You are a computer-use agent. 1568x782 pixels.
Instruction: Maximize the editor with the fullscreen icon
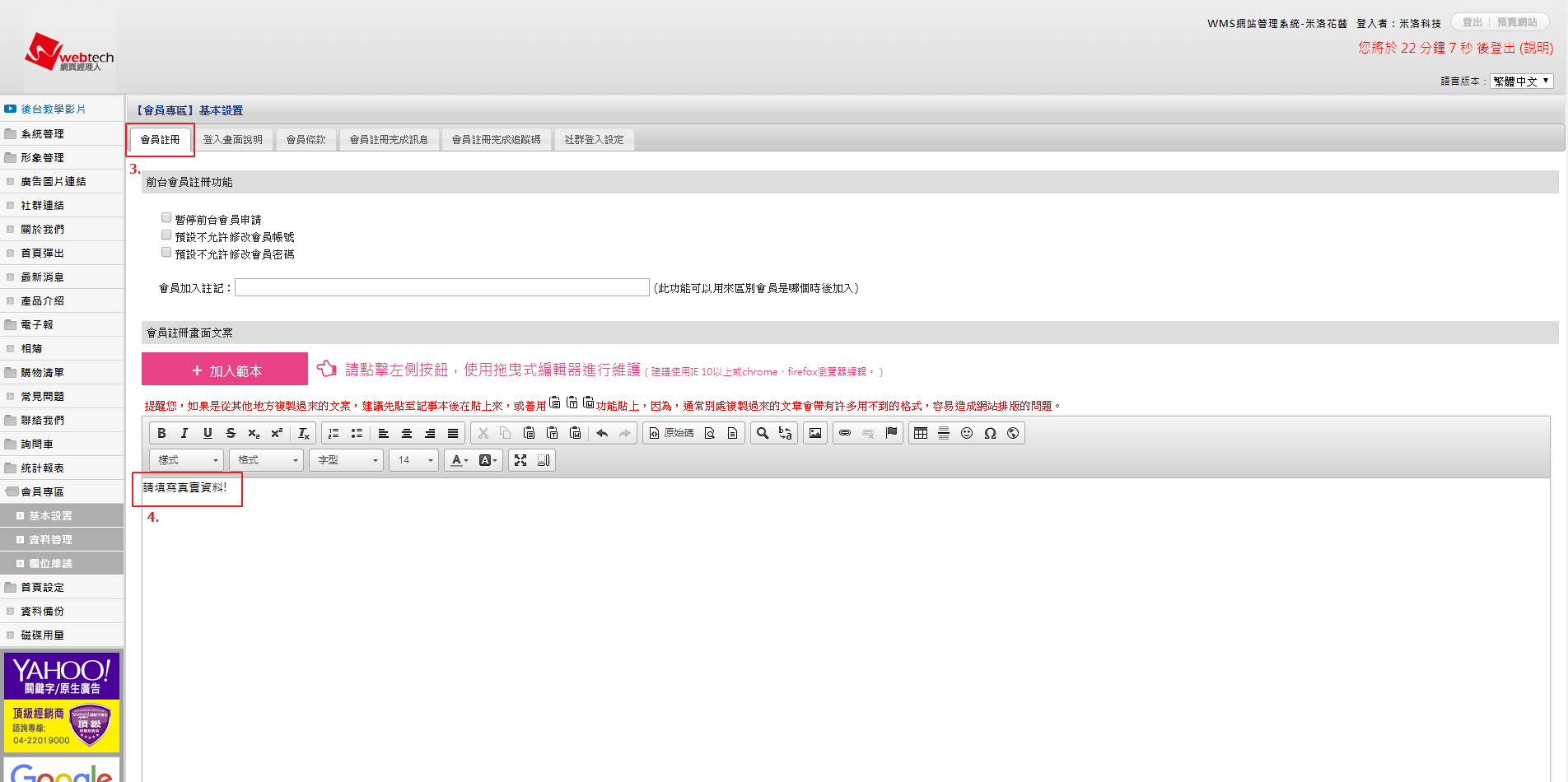(x=520, y=460)
